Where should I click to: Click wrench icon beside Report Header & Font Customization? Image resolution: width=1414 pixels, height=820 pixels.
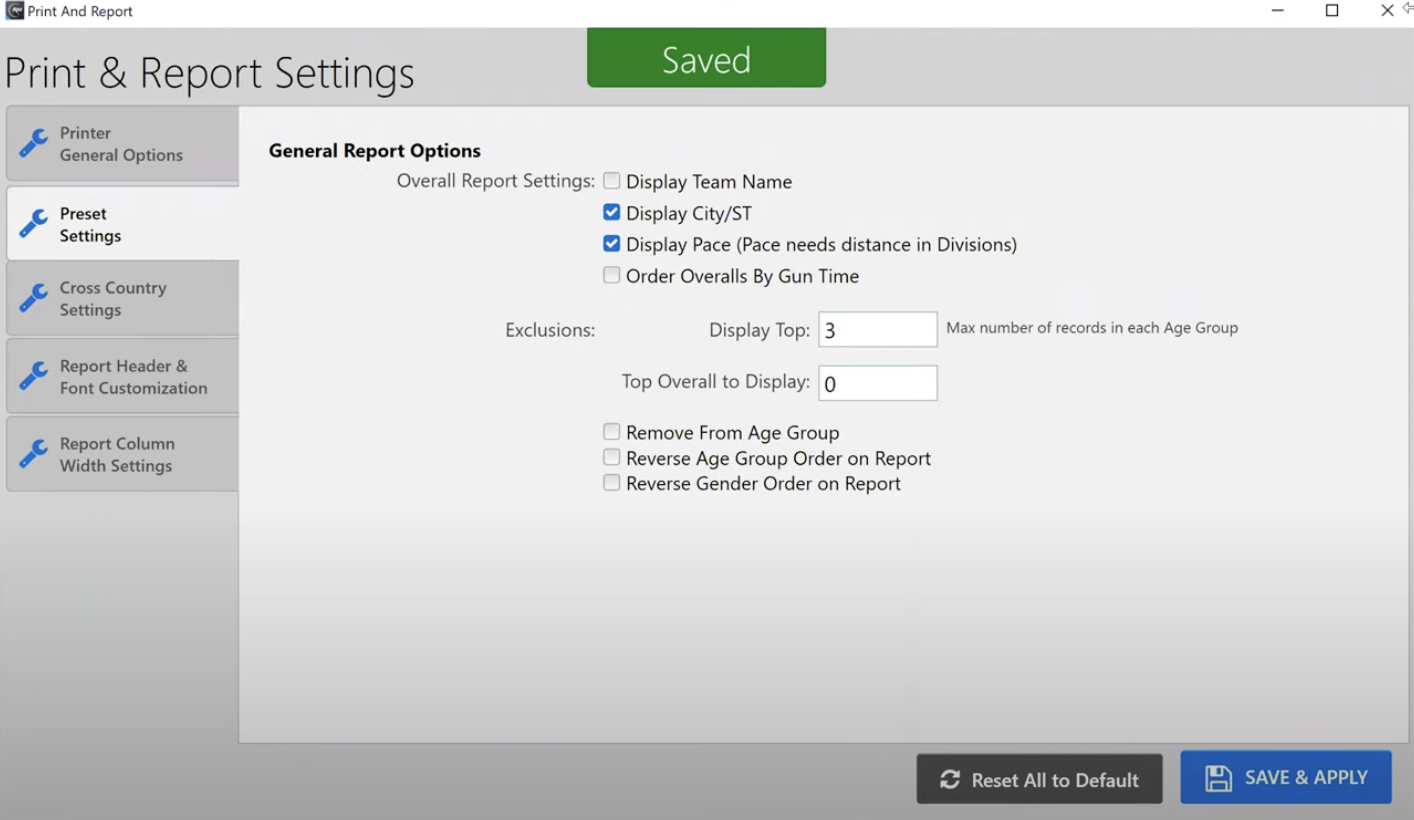click(33, 376)
